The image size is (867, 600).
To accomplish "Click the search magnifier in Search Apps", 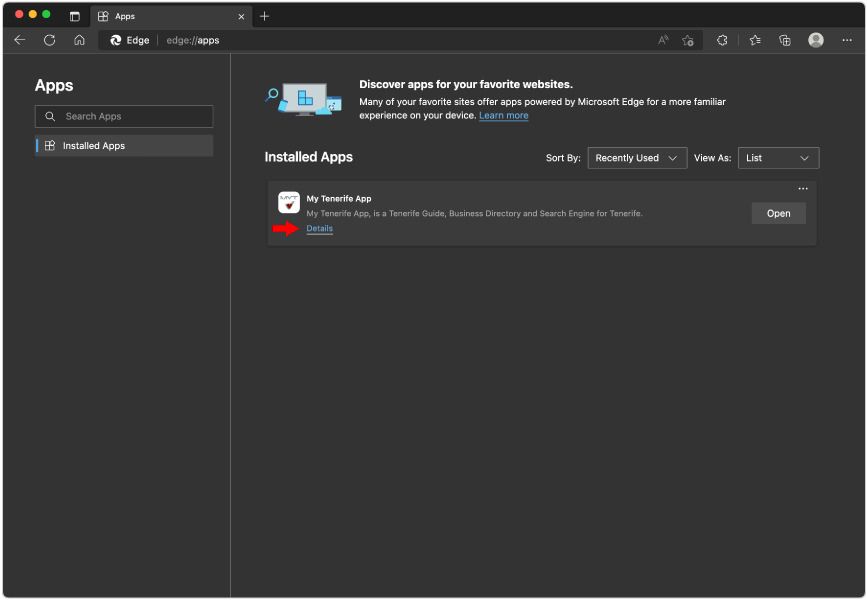I will coord(51,116).
